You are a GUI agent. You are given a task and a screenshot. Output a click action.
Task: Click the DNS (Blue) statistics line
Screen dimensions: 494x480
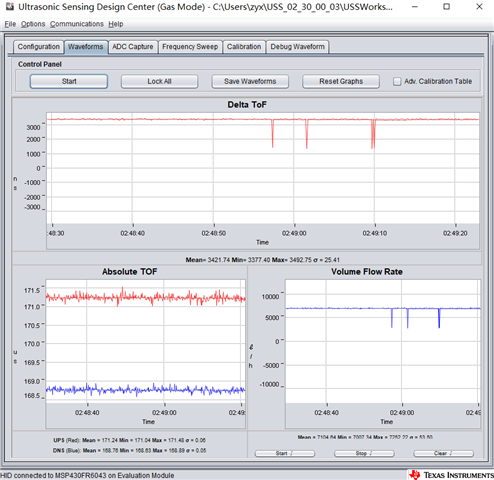[x=129, y=451]
